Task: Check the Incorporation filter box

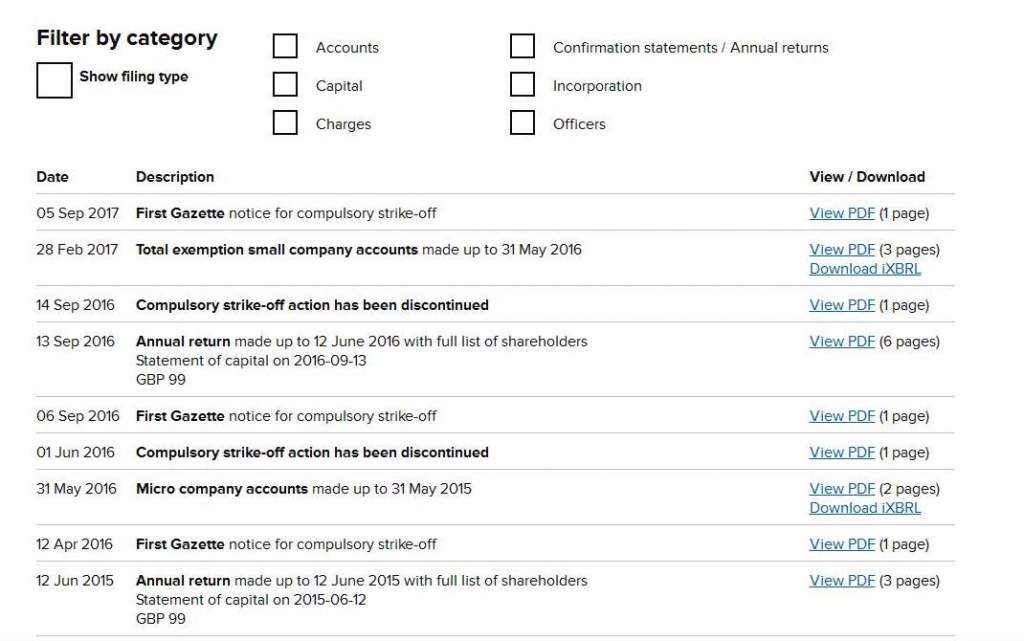Action: click(x=522, y=85)
